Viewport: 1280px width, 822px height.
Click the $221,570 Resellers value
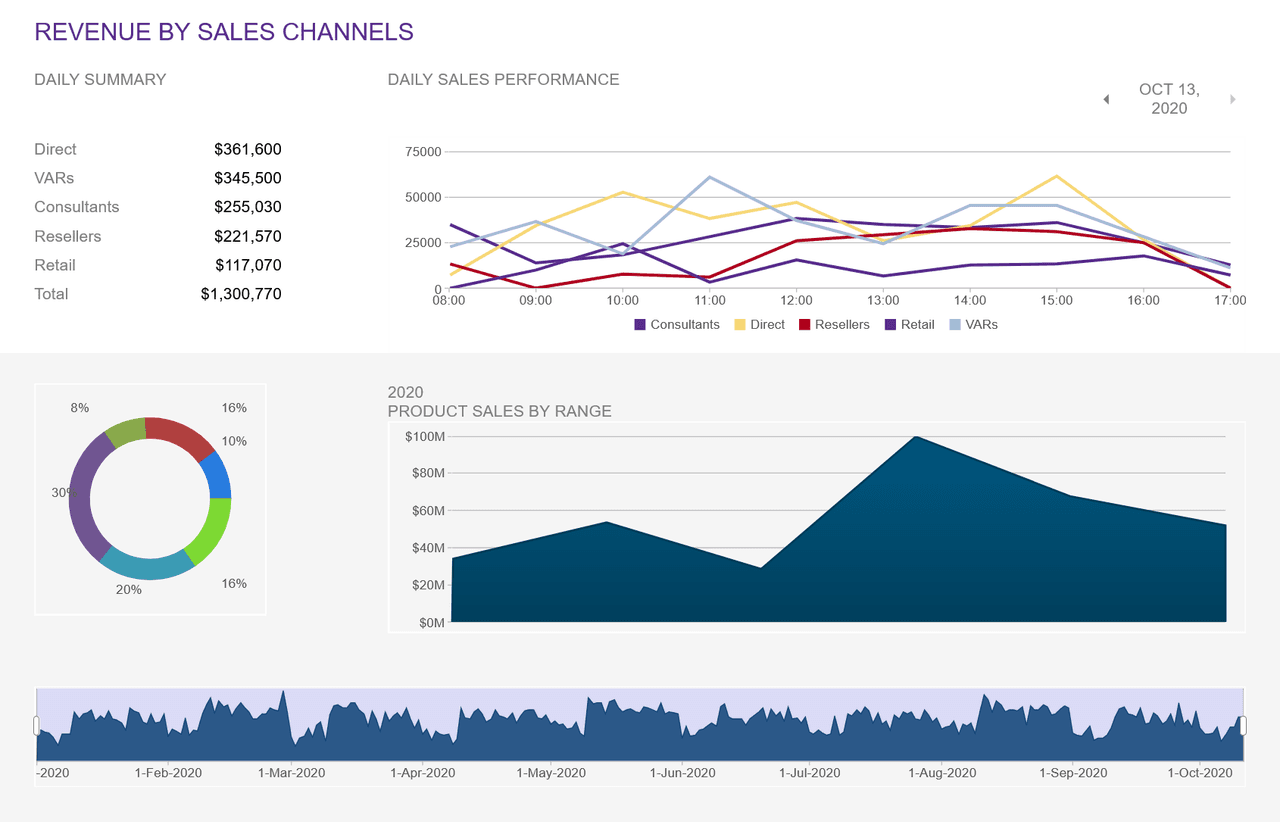pos(248,236)
